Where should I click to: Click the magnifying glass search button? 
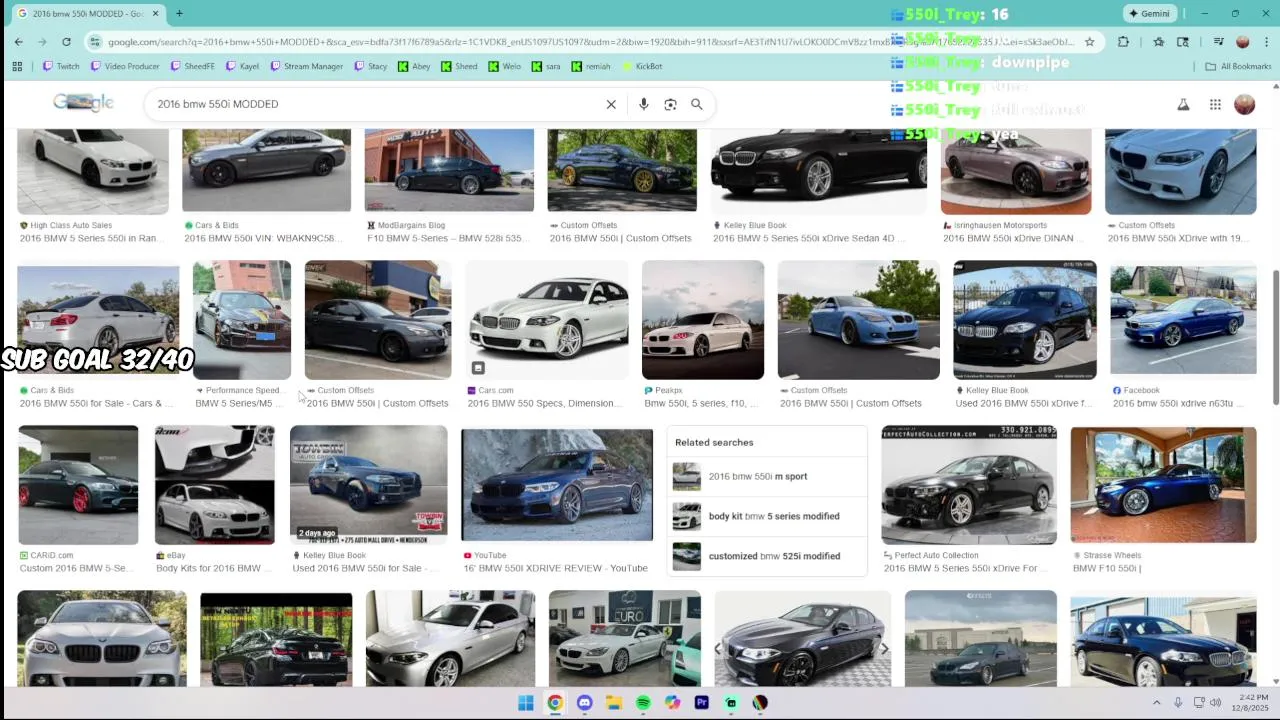pos(697,104)
